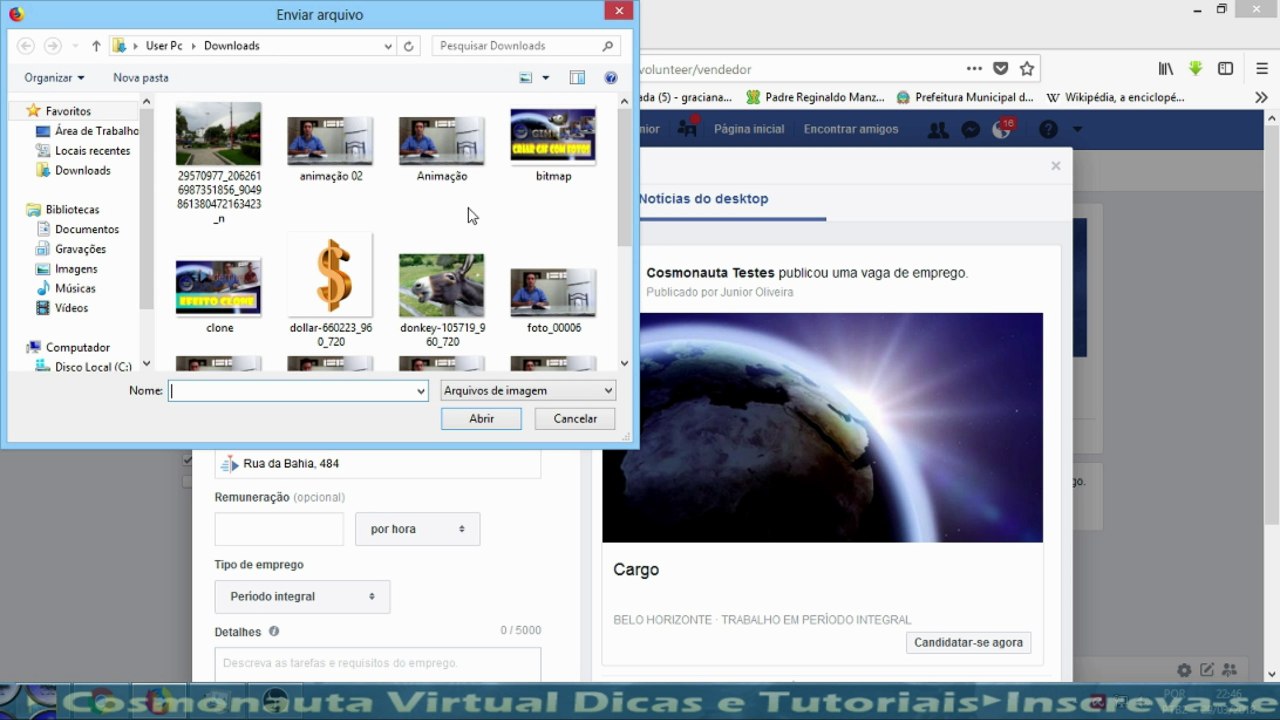Open the Firefox Library icon
Viewport: 1280px width, 720px height.
click(x=1166, y=69)
